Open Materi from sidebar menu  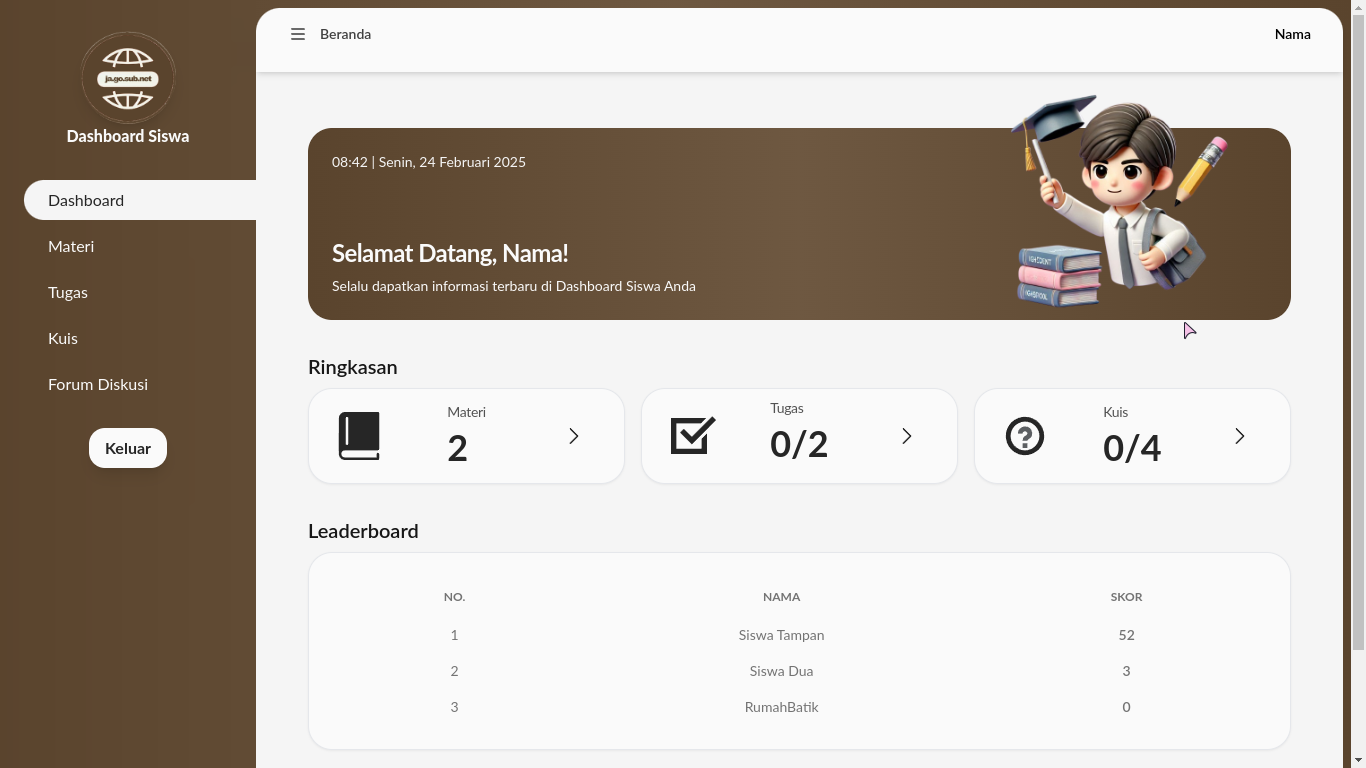pos(71,246)
